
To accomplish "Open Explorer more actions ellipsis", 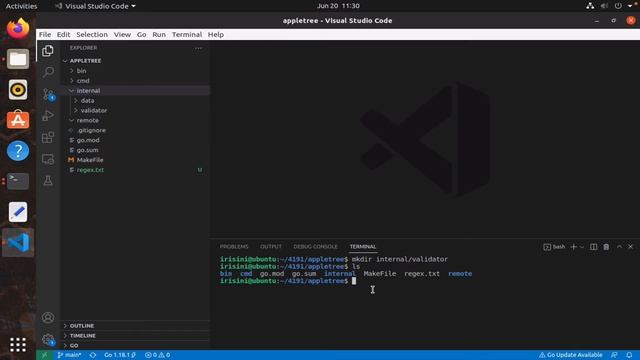I will pyautogui.click(x=198, y=48).
